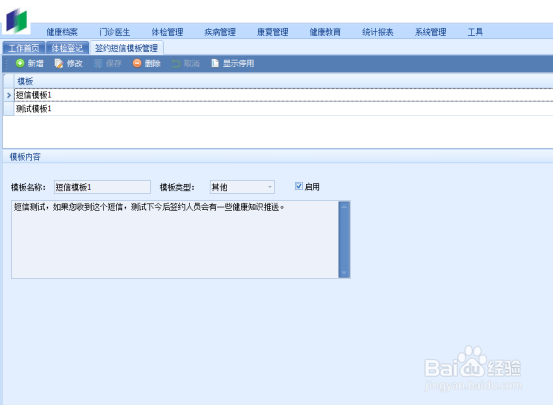Image resolution: width=554 pixels, height=405 pixels.
Task: Click the 修改 button label
Action: [x=75, y=64]
